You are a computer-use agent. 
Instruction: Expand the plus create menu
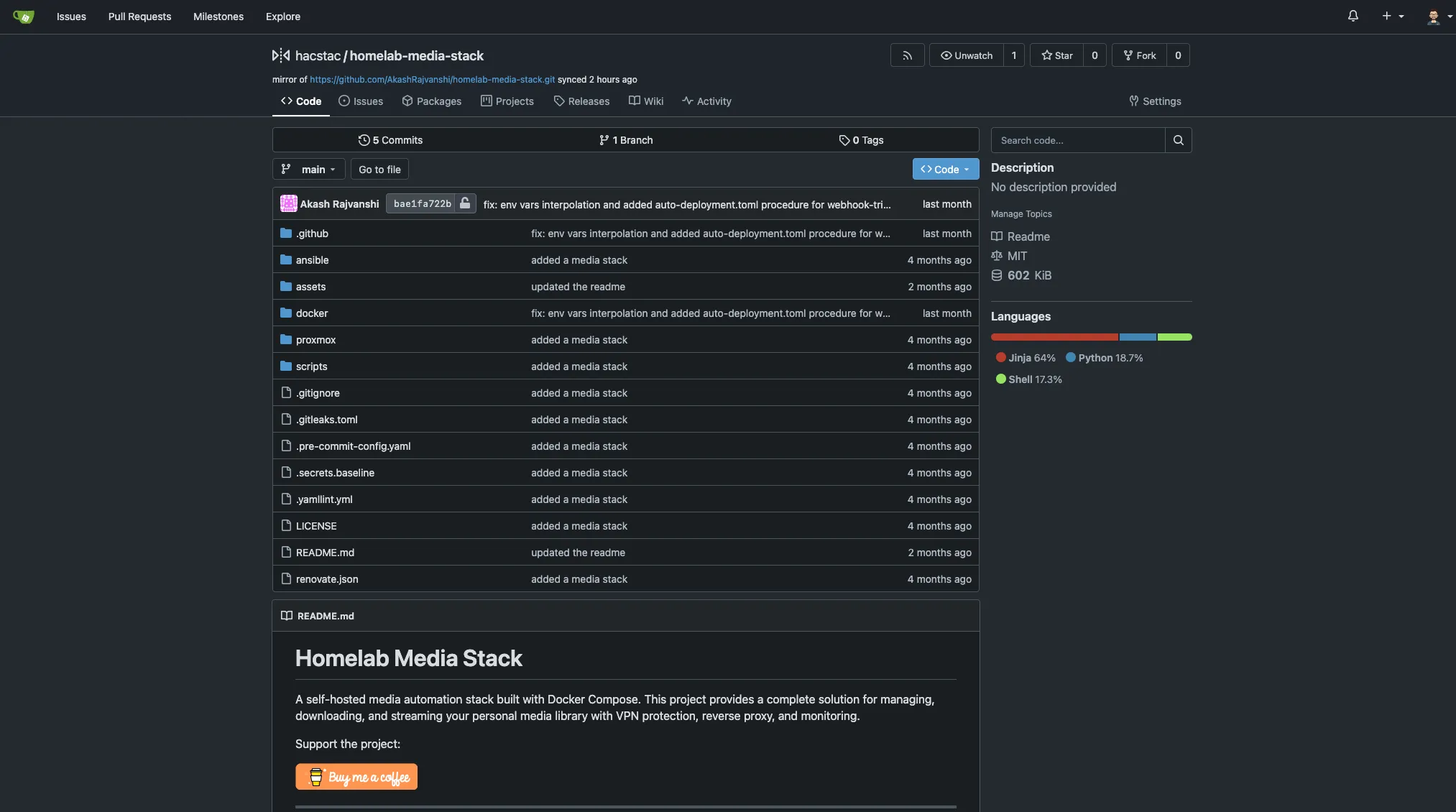click(x=1392, y=16)
